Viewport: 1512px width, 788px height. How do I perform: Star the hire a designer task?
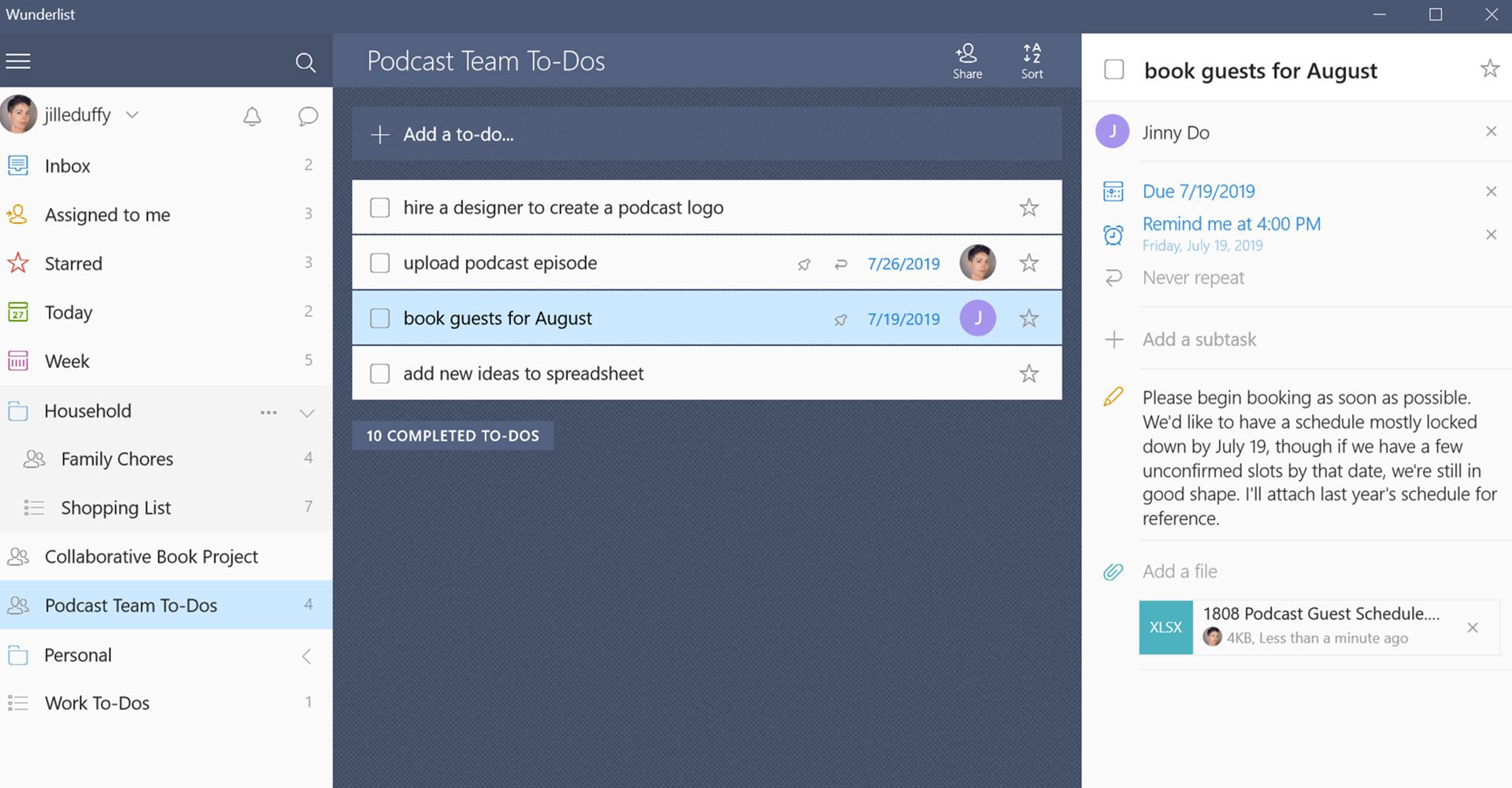pos(1029,207)
